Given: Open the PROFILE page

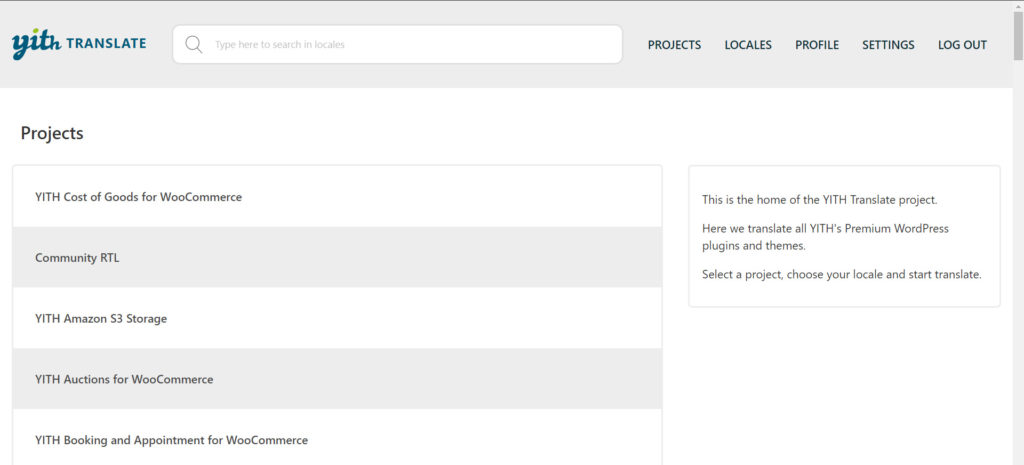Looking at the screenshot, I should (x=817, y=45).
